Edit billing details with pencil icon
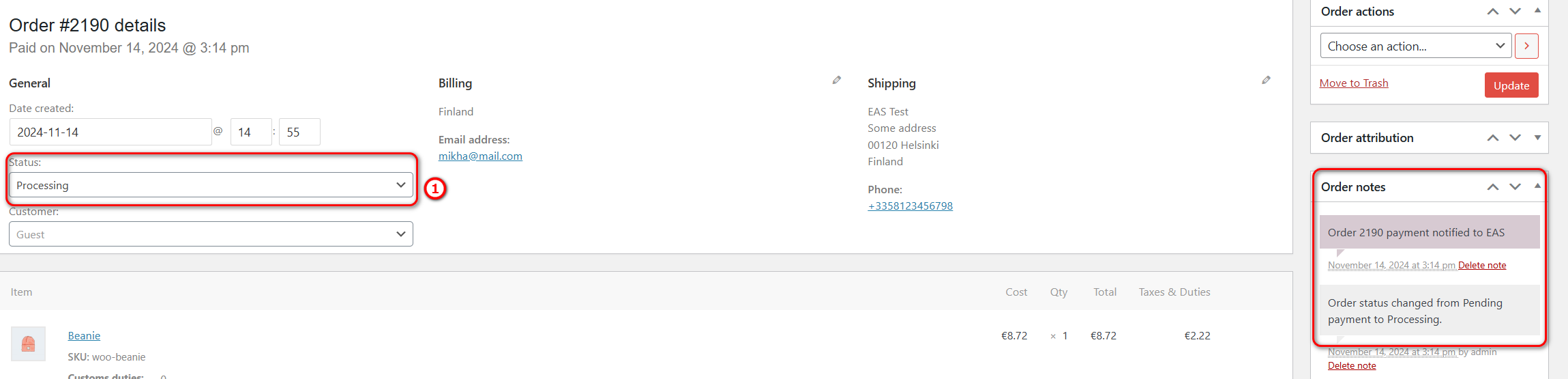 click(836, 81)
